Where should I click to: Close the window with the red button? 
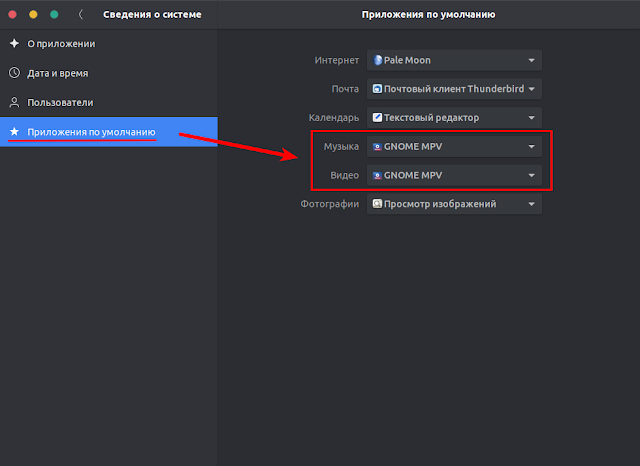(13, 15)
